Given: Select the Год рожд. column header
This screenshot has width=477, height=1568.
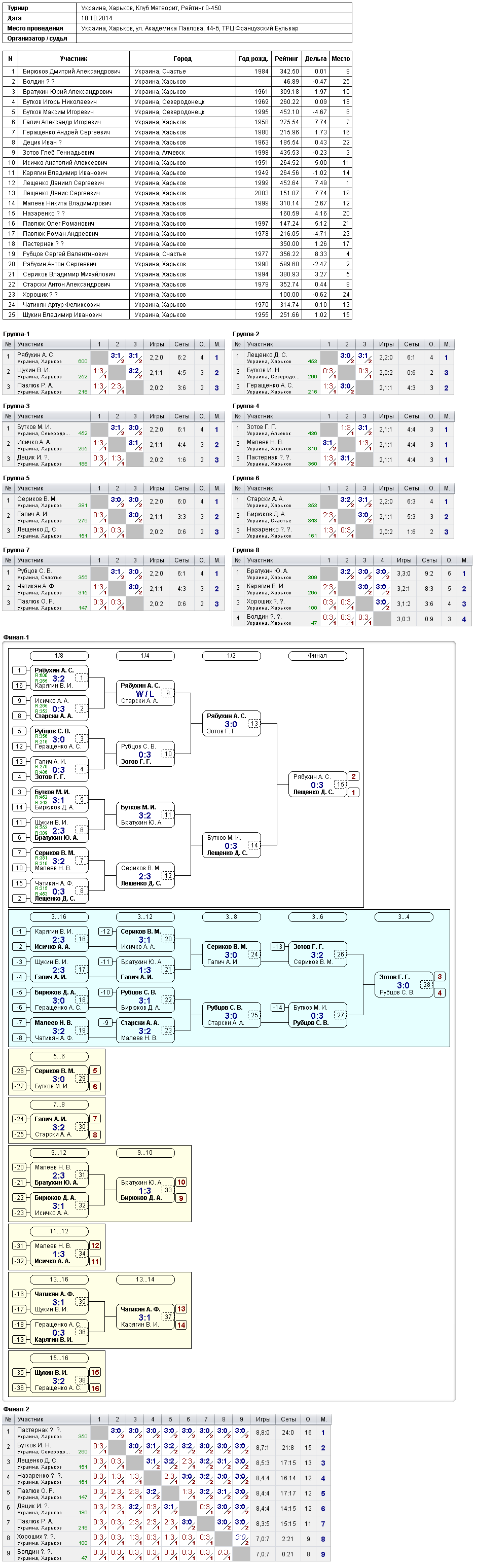Looking at the screenshot, I should tap(253, 58).
